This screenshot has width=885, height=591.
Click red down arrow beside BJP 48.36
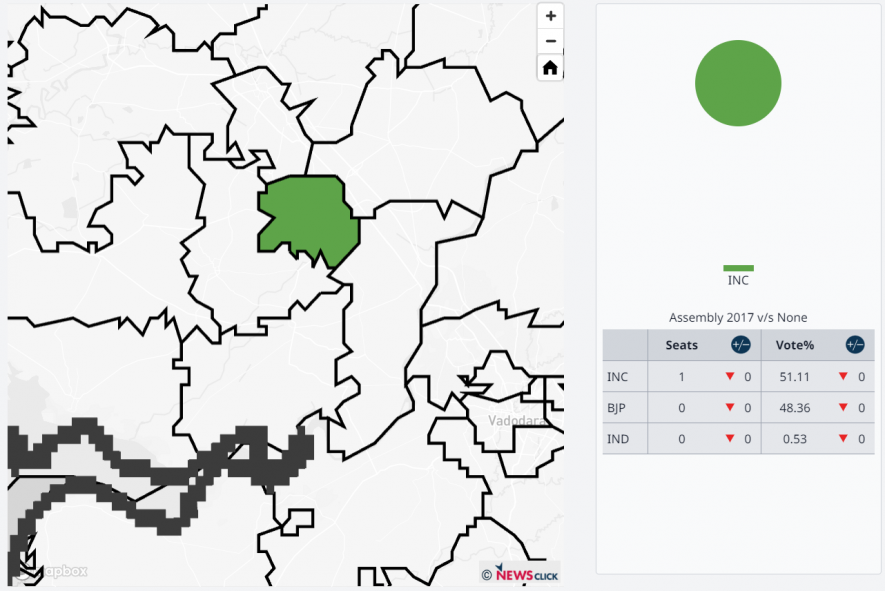pyautogui.click(x=845, y=408)
